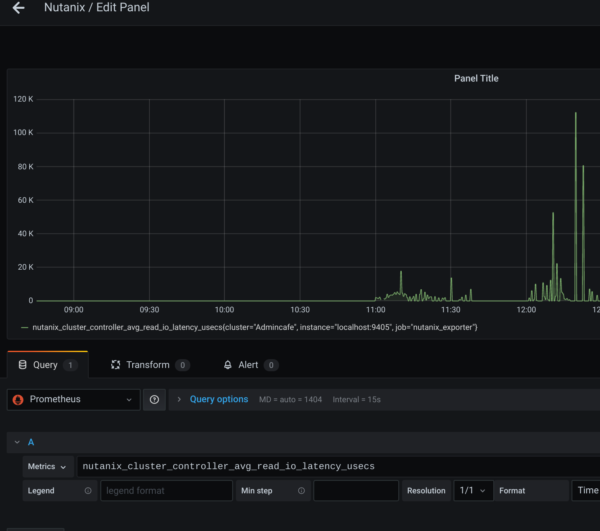Image resolution: width=600 pixels, height=531 pixels.
Task: Toggle the nutanix latency series legend entry
Action: tap(254, 327)
